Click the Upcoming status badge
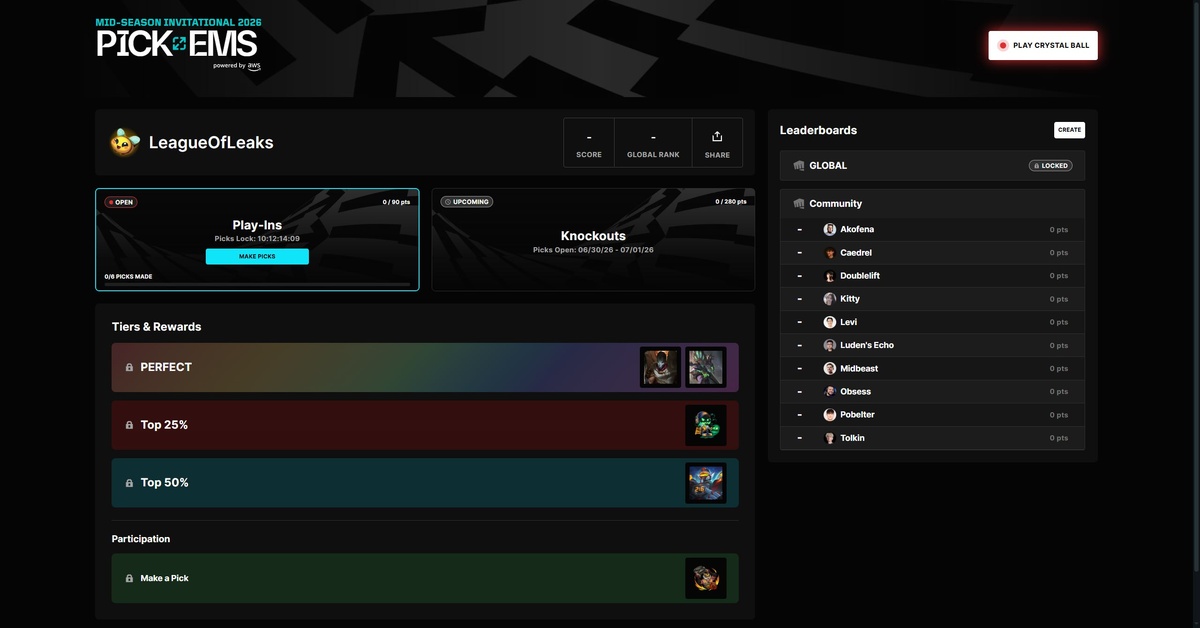The height and width of the screenshot is (628, 1200). (x=467, y=202)
